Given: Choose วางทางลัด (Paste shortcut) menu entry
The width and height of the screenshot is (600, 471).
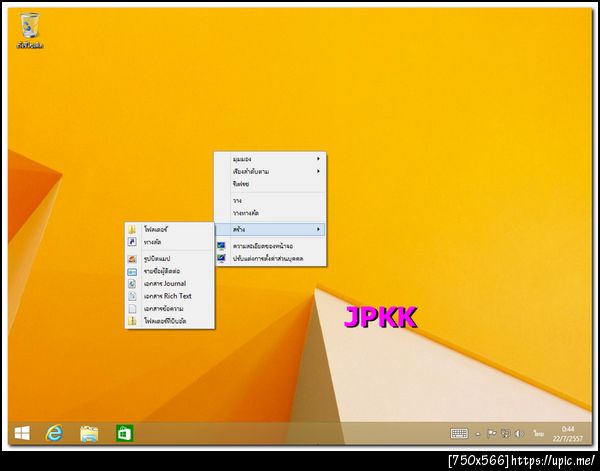Looking at the screenshot, I should (x=270, y=213).
